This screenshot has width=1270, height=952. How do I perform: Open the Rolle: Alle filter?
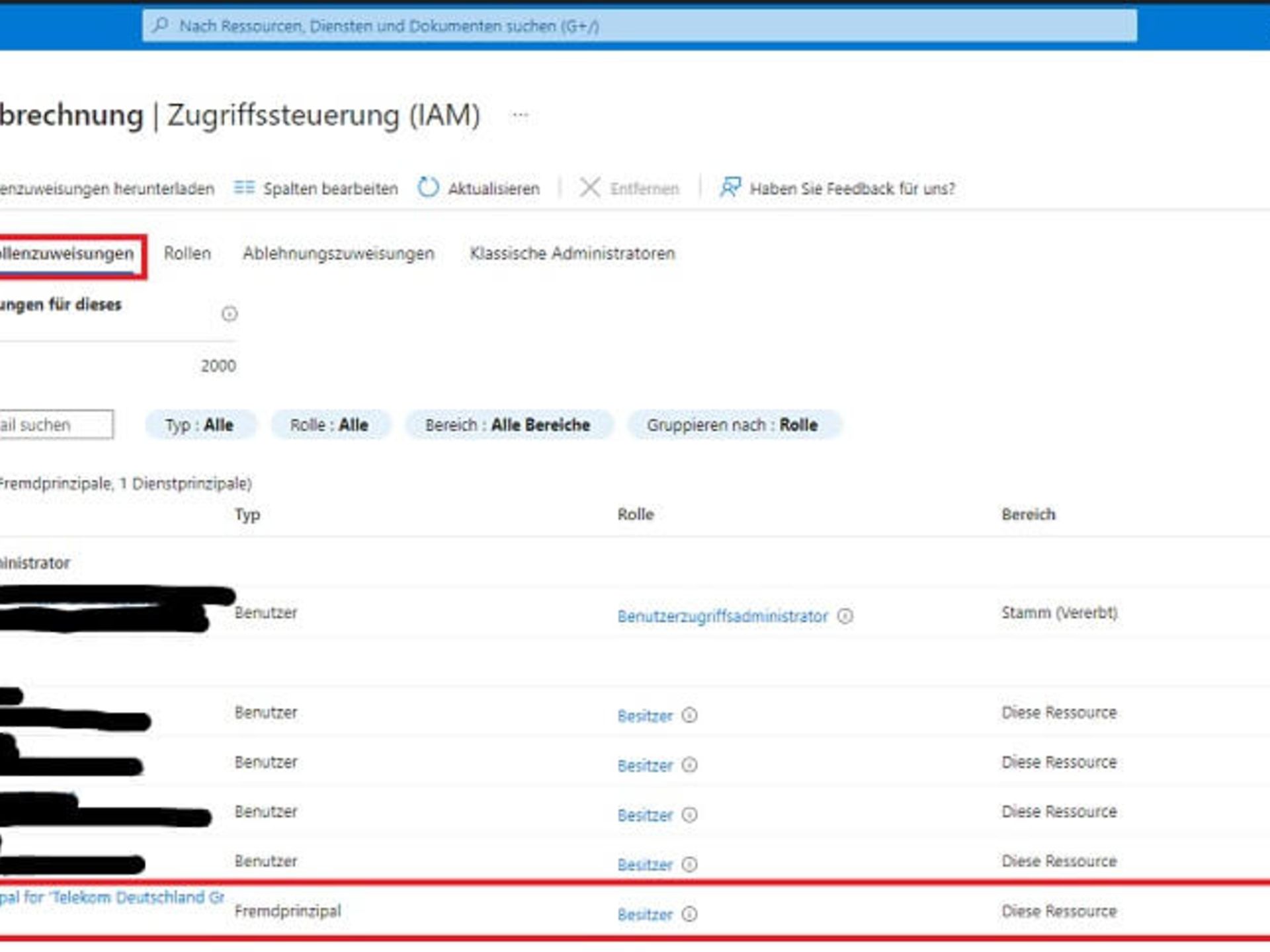pos(331,425)
